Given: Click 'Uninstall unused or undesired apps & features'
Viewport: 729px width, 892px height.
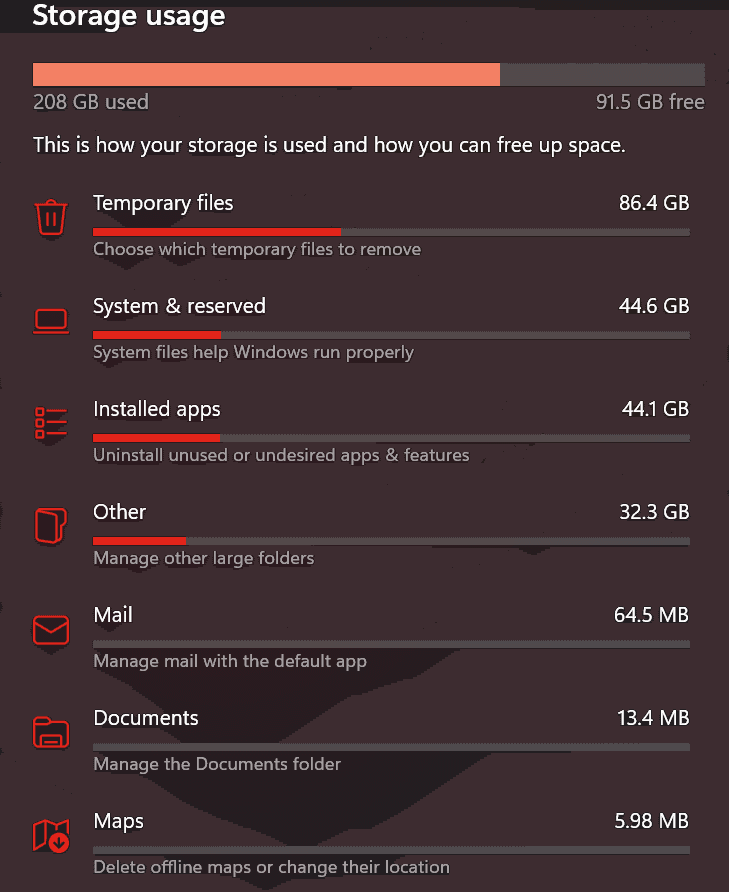Looking at the screenshot, I should [281, 455].
